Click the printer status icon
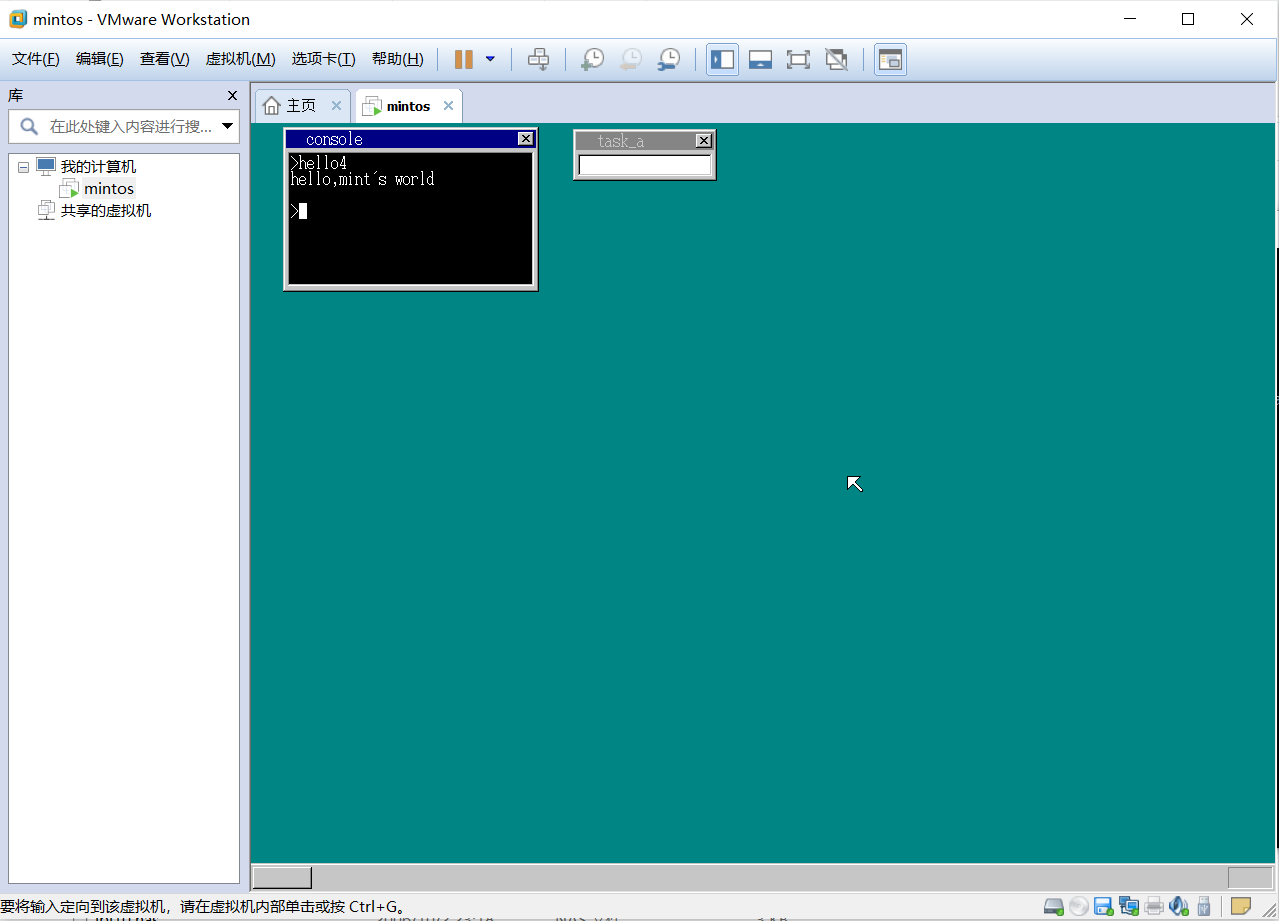1279x921 pixels. [1155, 907]
